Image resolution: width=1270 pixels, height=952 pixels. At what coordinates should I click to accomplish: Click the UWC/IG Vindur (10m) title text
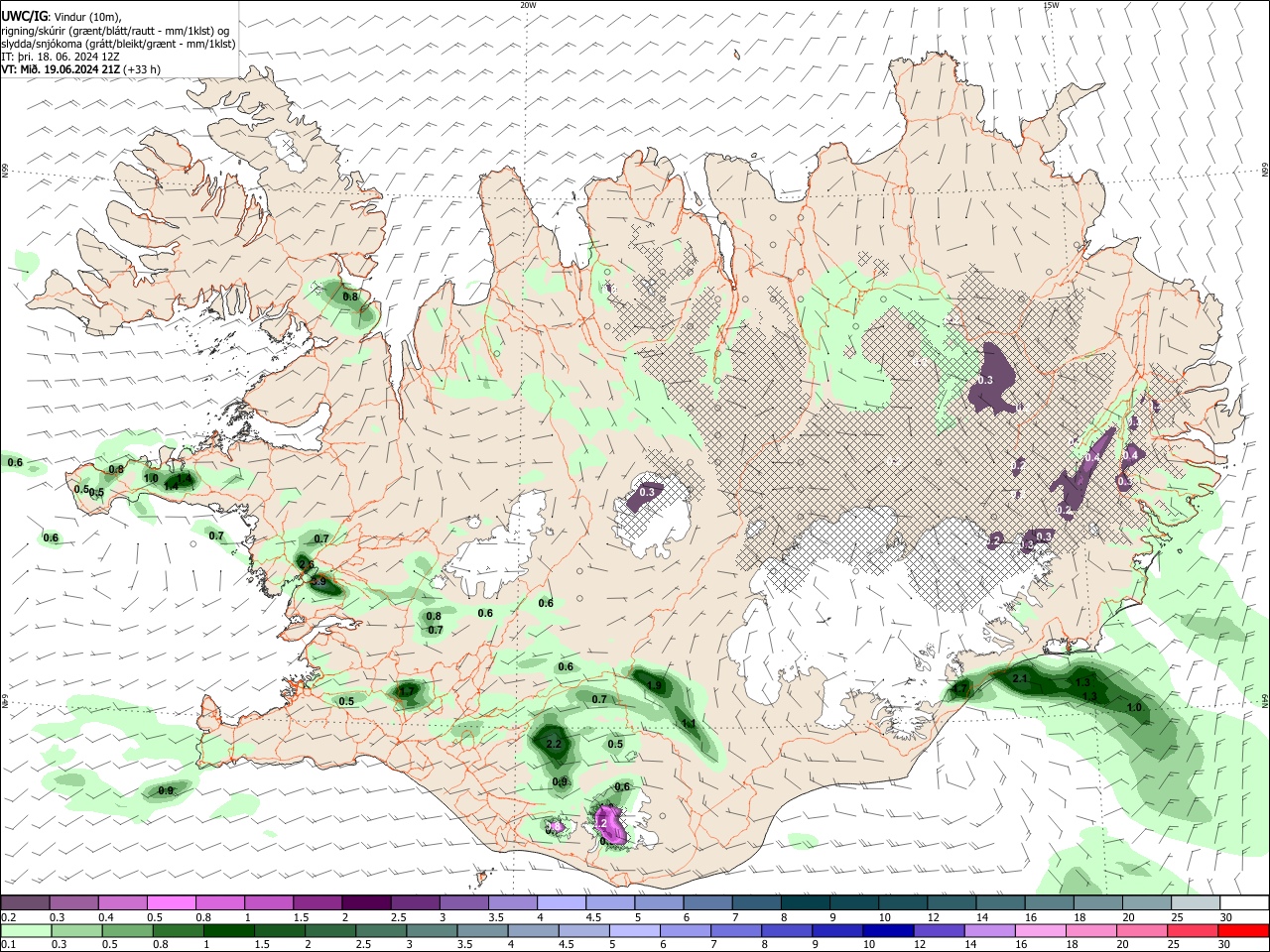[62, 17]
